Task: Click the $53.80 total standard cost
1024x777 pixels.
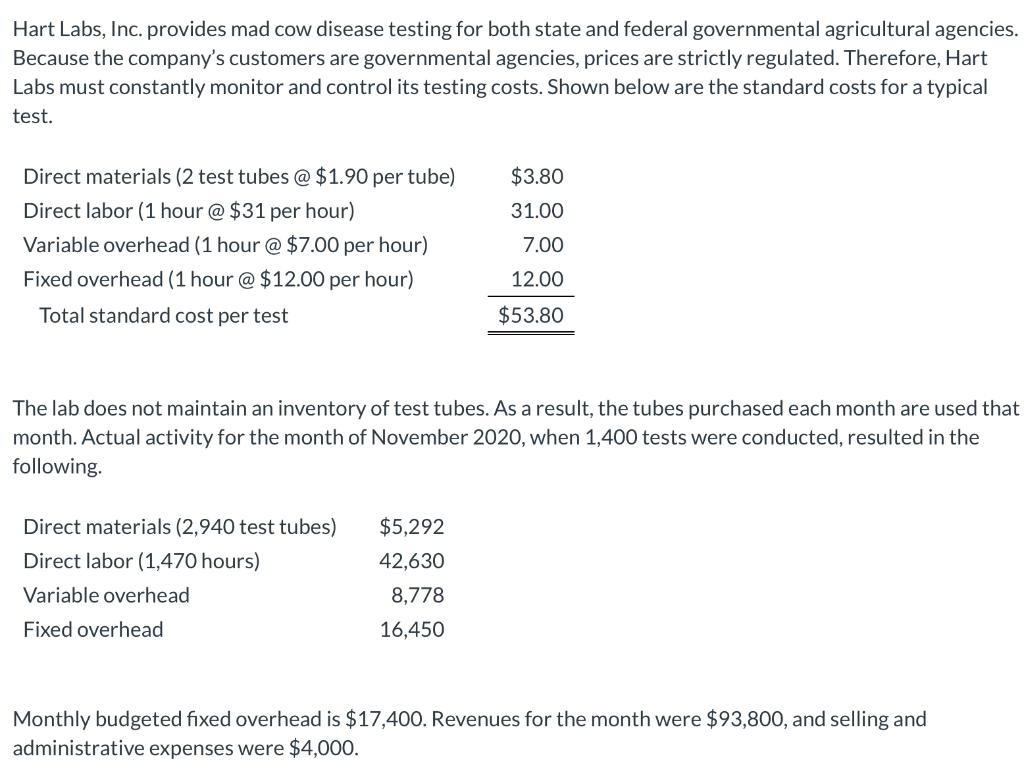Action: click(x=531, y=316)
